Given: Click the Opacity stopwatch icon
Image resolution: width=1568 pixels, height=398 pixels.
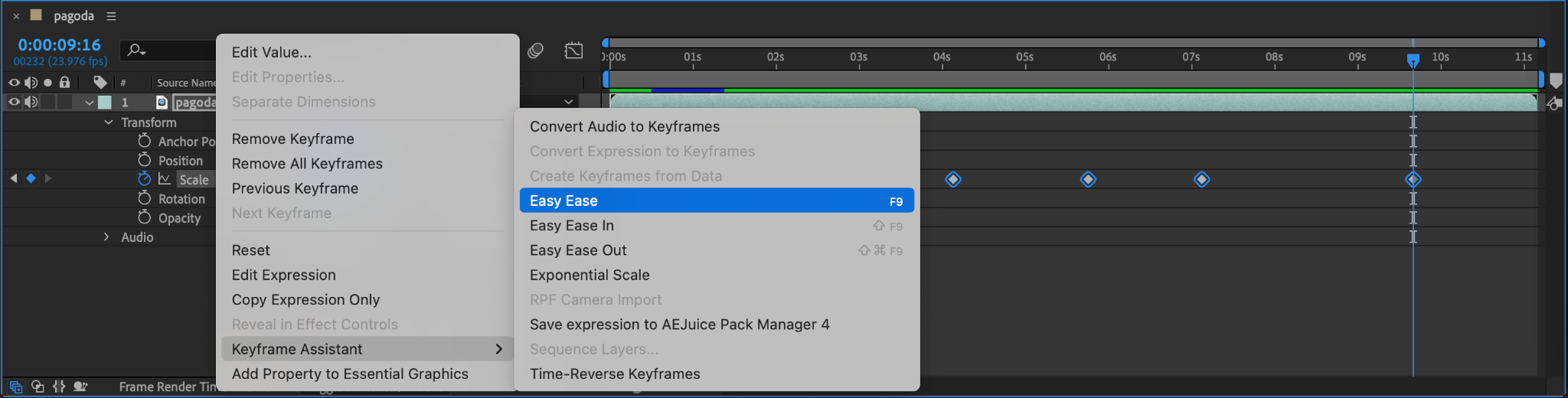Looking at the screenshot, I should pos(144,217).
